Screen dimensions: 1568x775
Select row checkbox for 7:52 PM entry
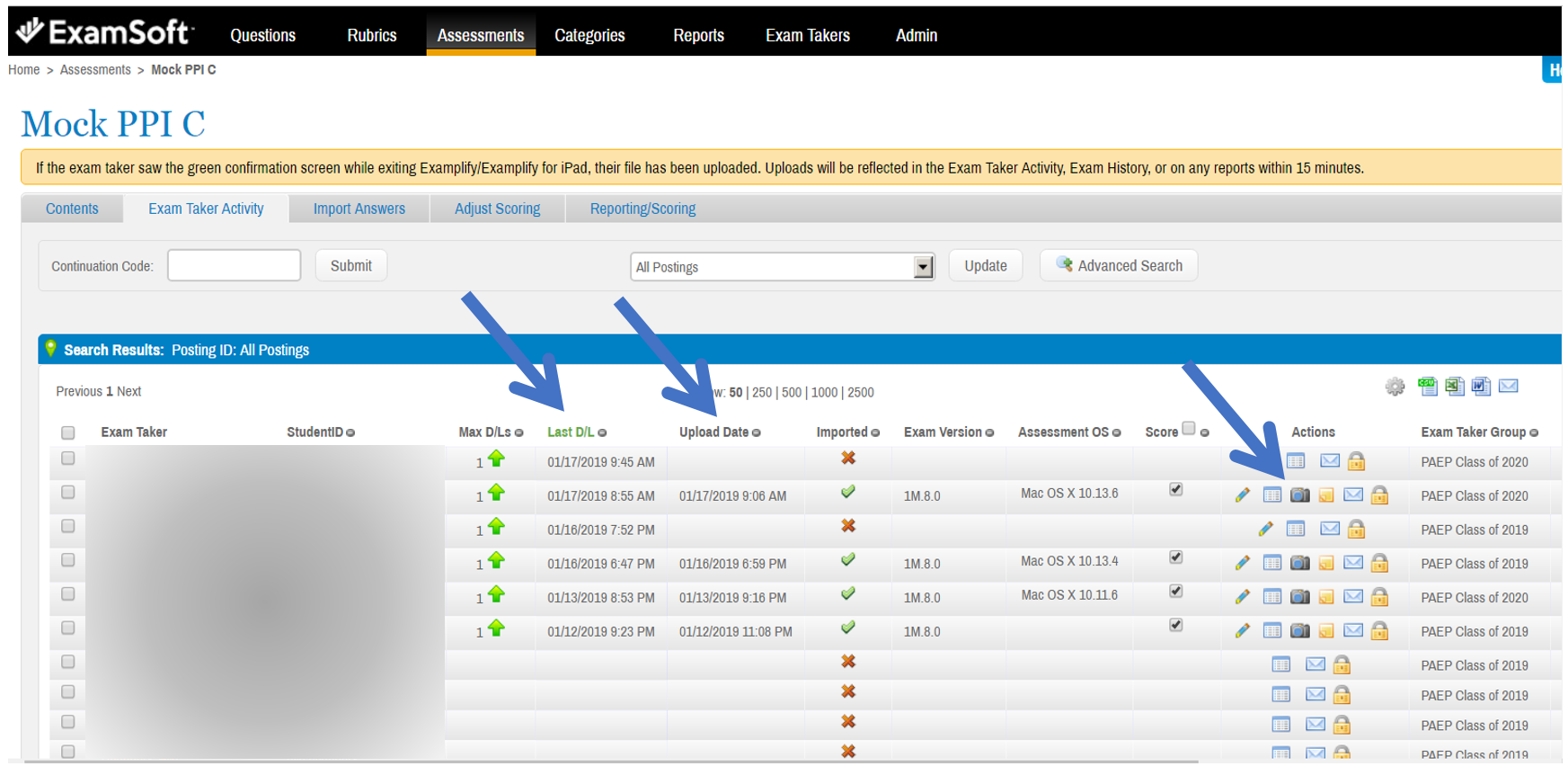coord(67,526)
